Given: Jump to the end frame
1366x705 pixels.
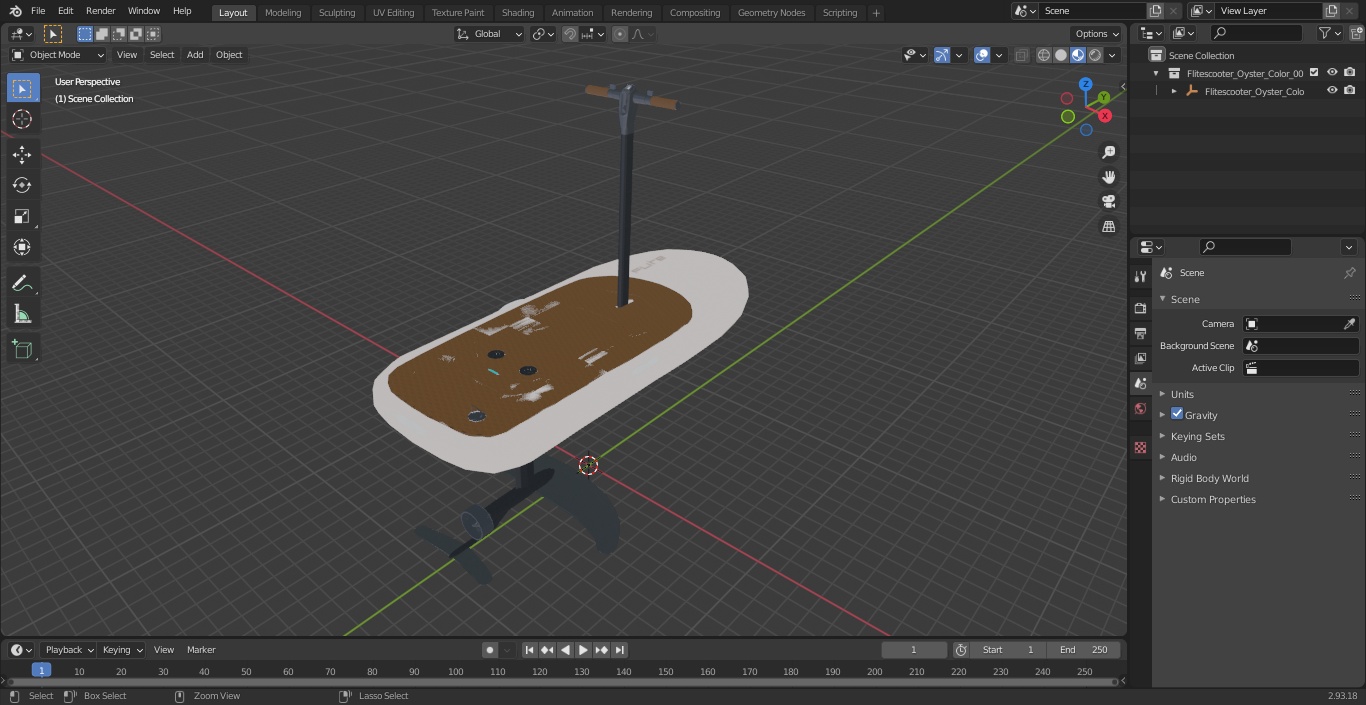Looking at the screenshot, I should point(620,650).
